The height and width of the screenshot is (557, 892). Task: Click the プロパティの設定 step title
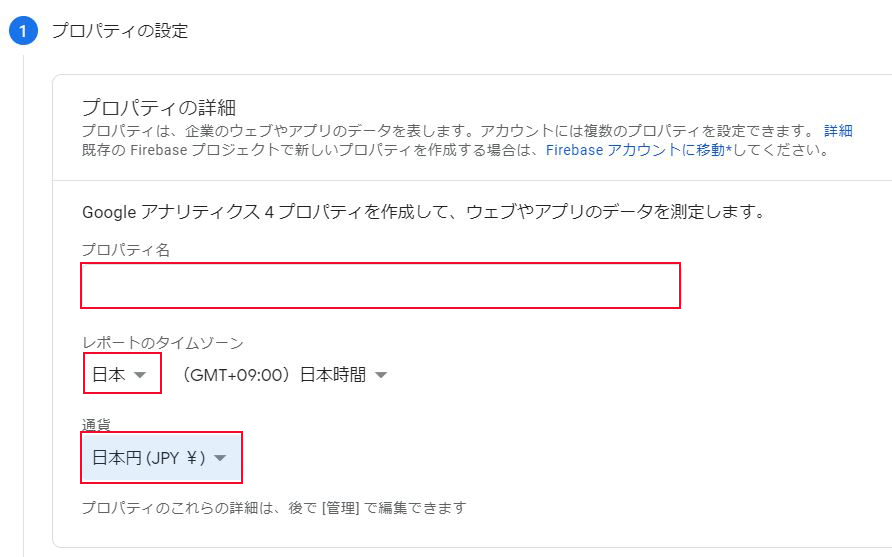coord(120,31)
